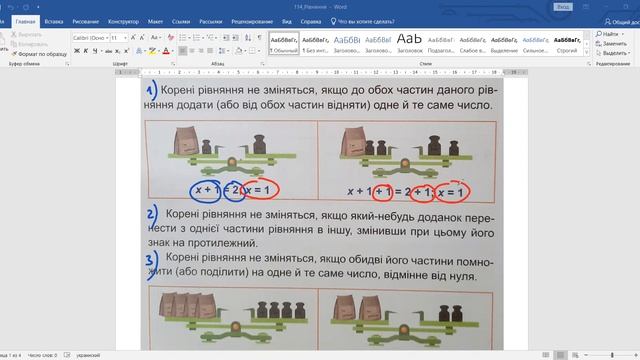Open the clipboard pane launcher
The width and height of the screenshot is (640, 360).
pos(67,64)
